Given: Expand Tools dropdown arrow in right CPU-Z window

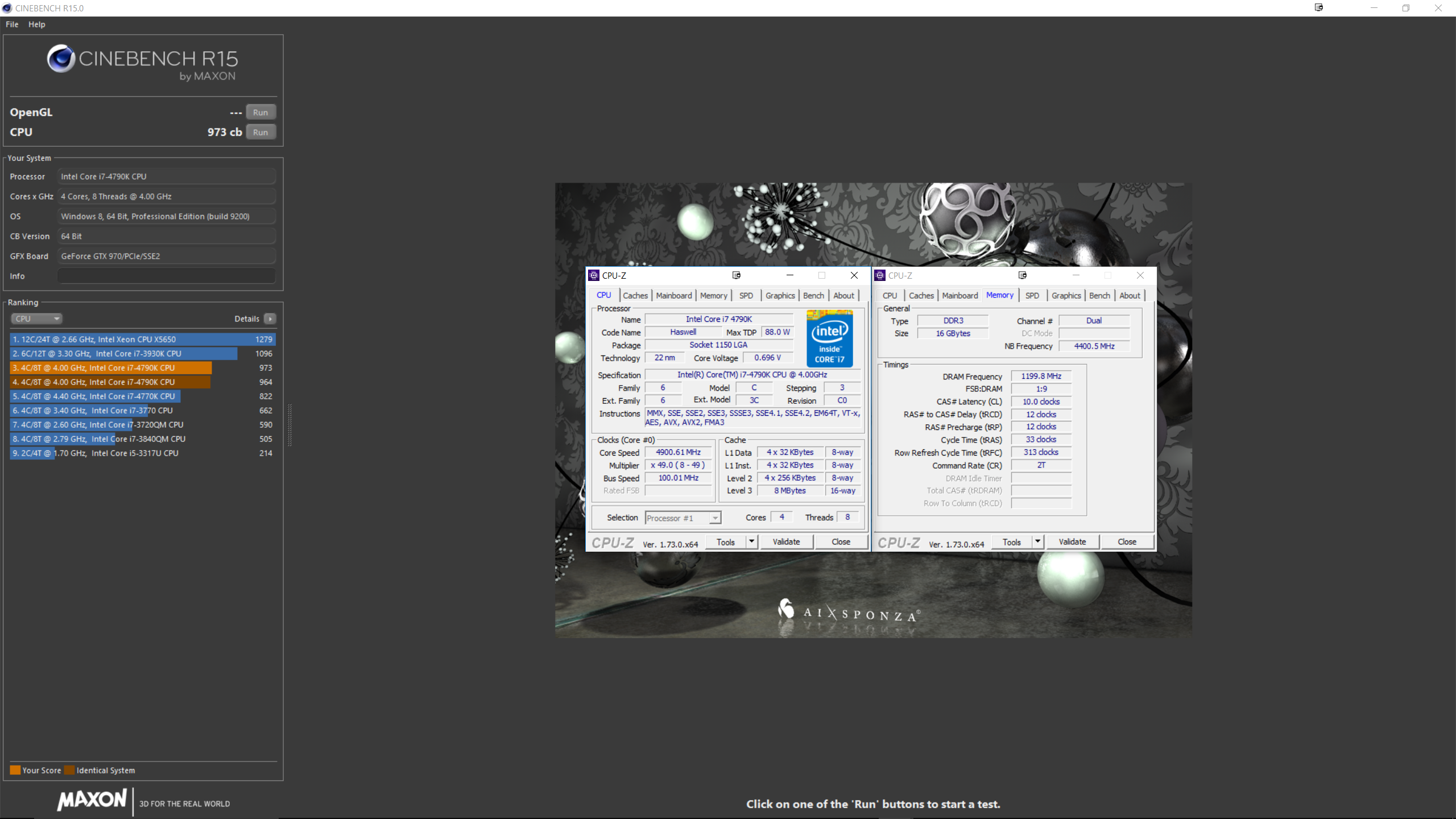Looking at the screenshot, I should click(1037, 542).
